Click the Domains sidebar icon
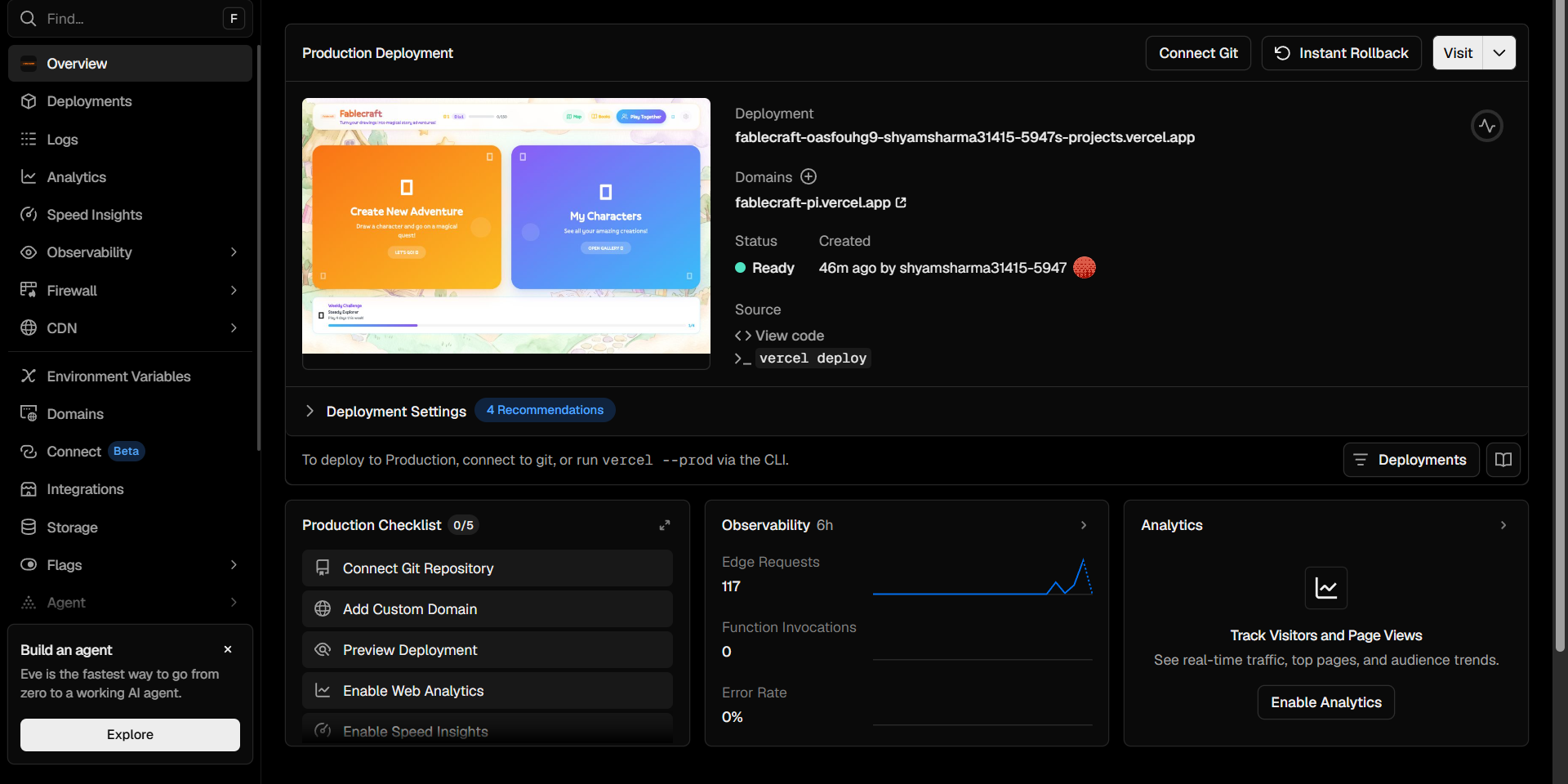 tap(29, 414)
